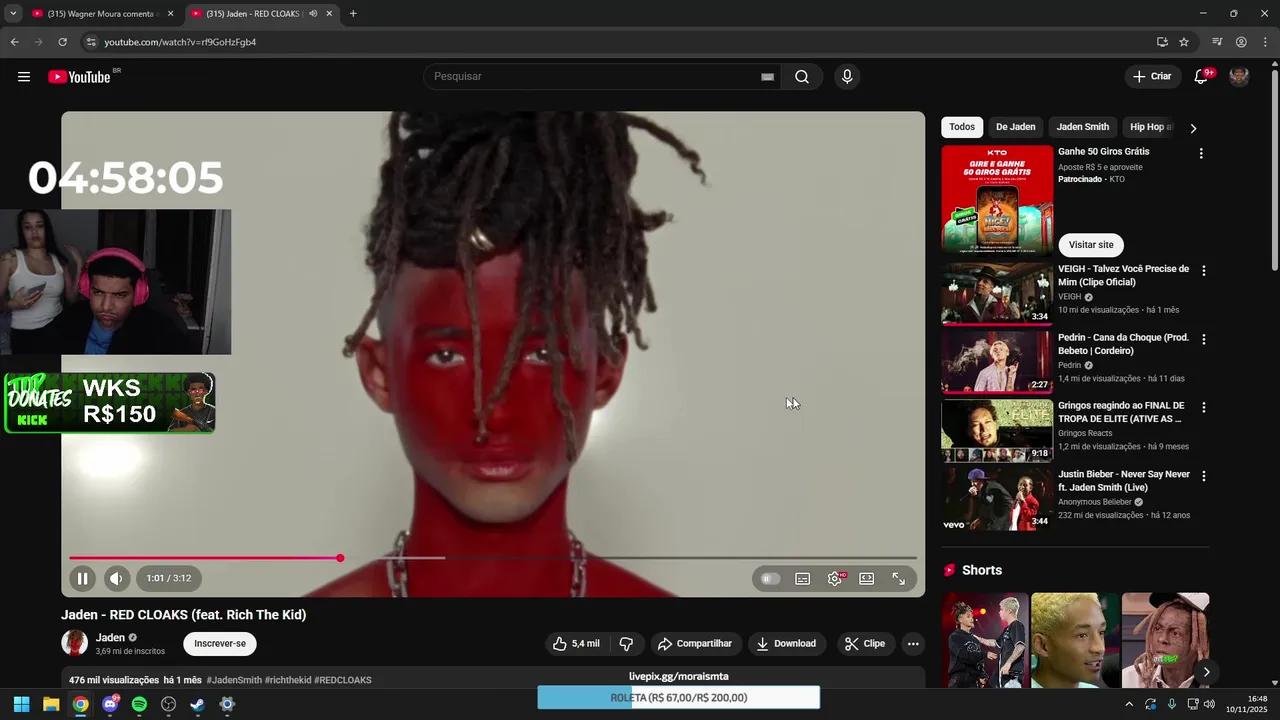
Task: Go back in browser history
Action: point(14,42)
